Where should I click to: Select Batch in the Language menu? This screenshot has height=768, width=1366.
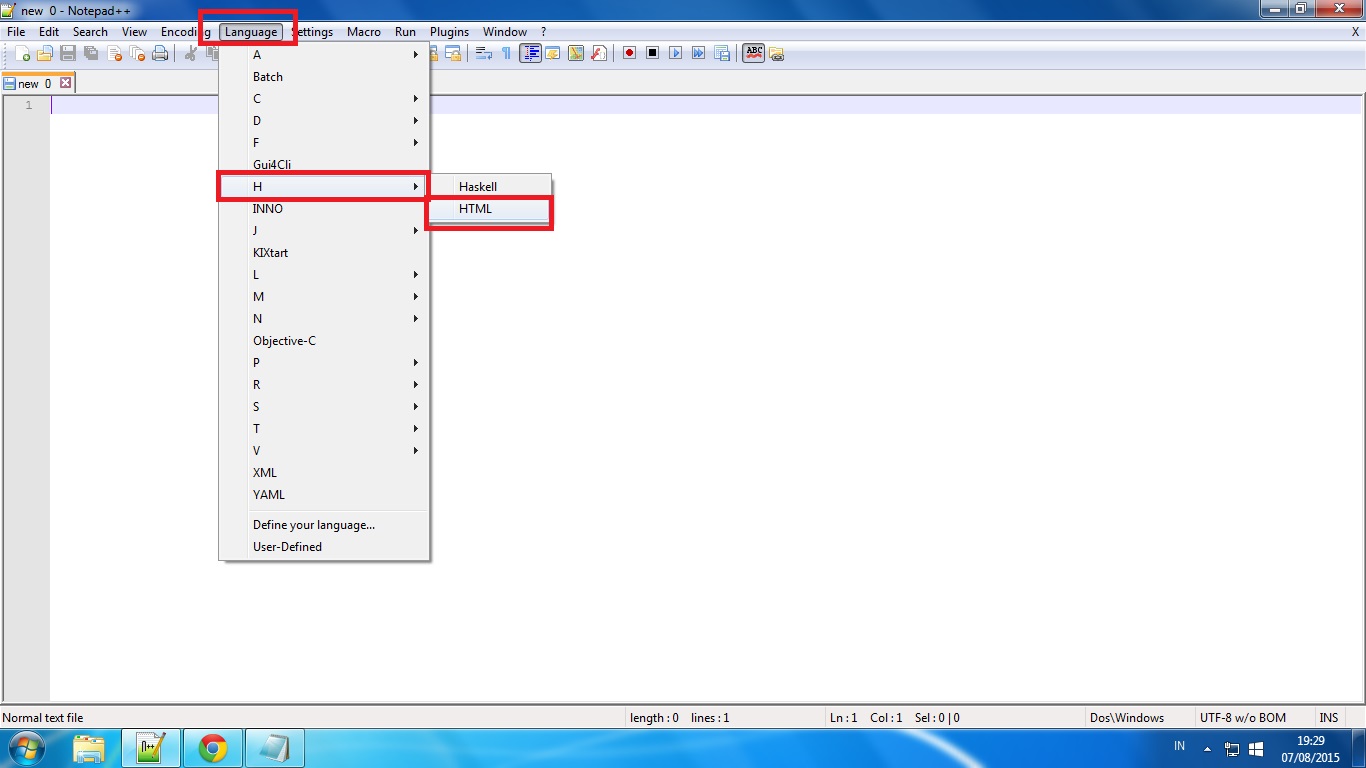(x=325, y=77)
